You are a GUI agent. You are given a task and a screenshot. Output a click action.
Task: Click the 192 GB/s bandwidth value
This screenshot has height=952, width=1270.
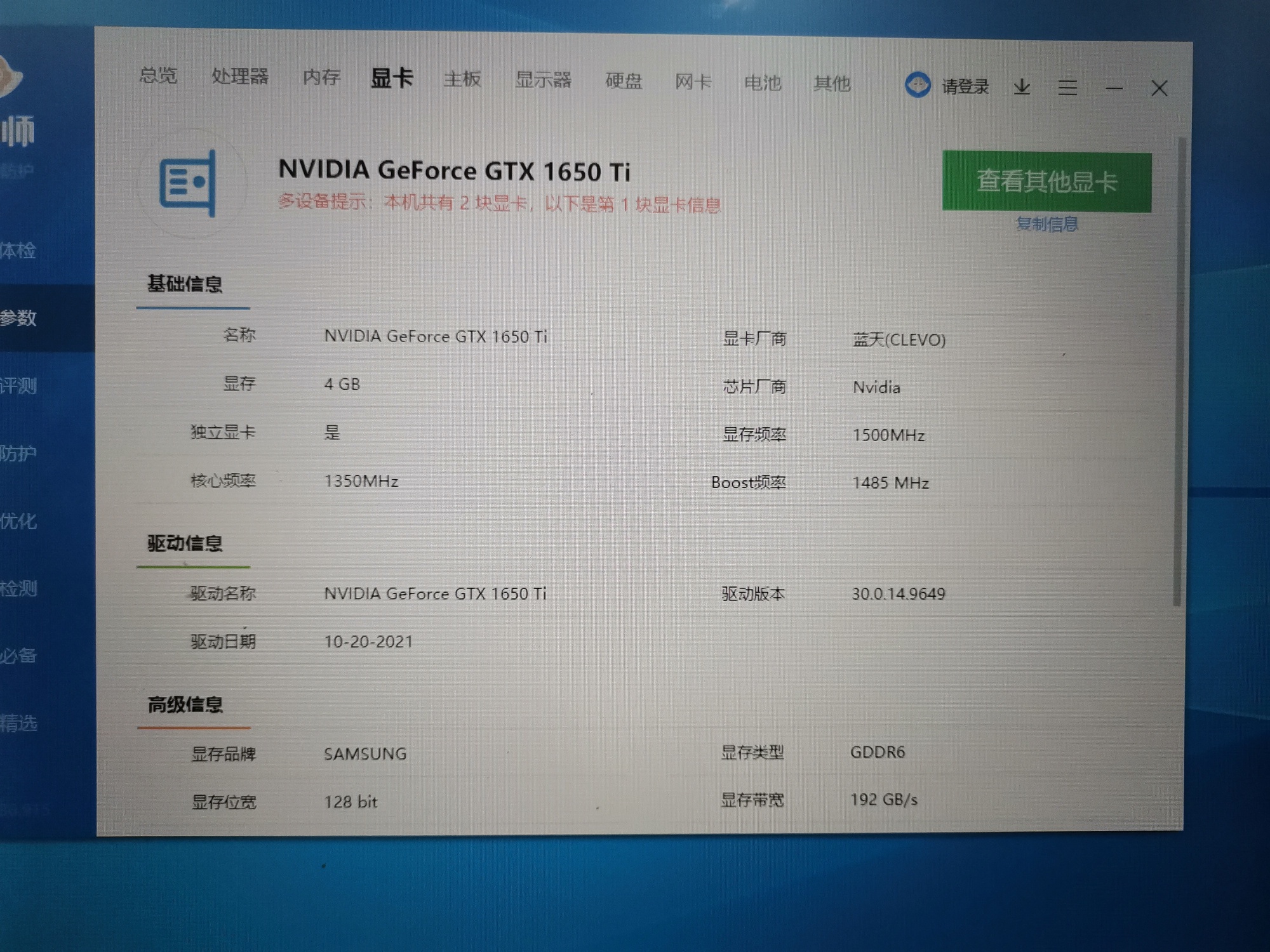(884, 800)
